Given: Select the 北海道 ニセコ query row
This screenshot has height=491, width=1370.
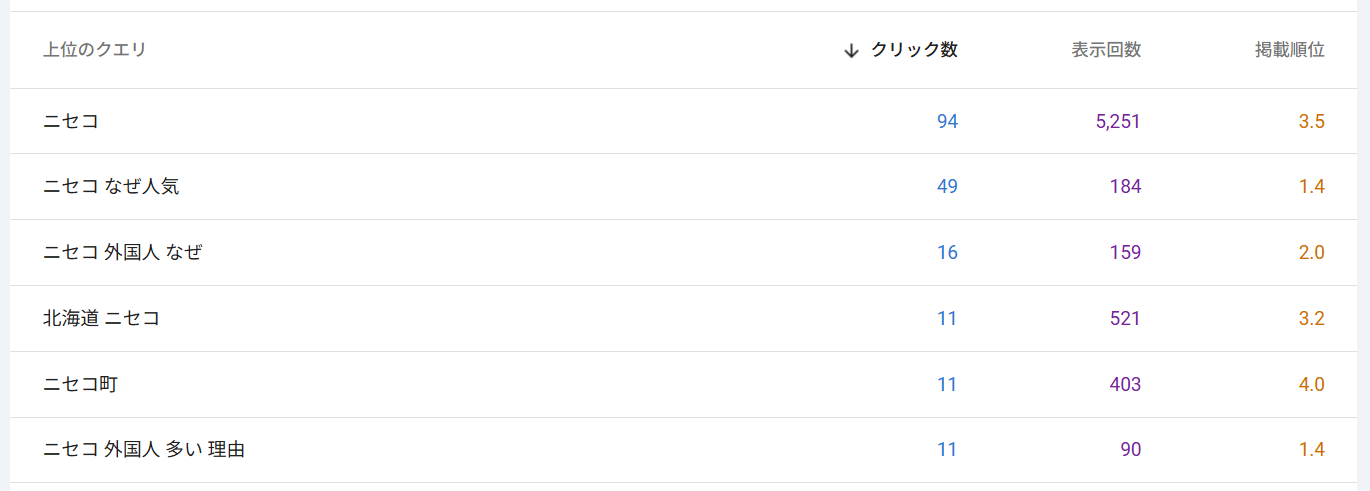Looking at the screenshot, I should pos(101,318).
